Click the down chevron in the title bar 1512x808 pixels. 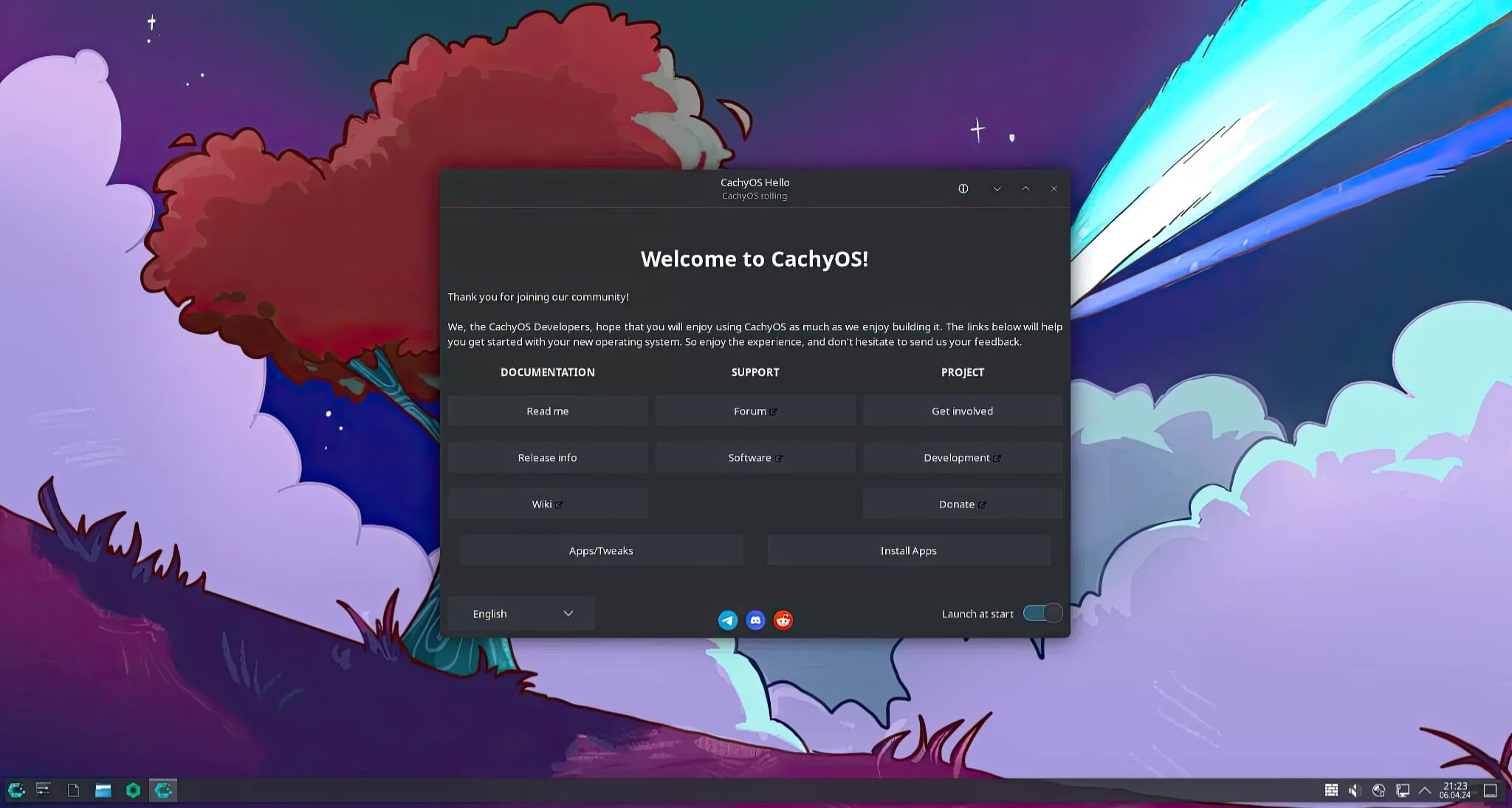click(997, 188)
